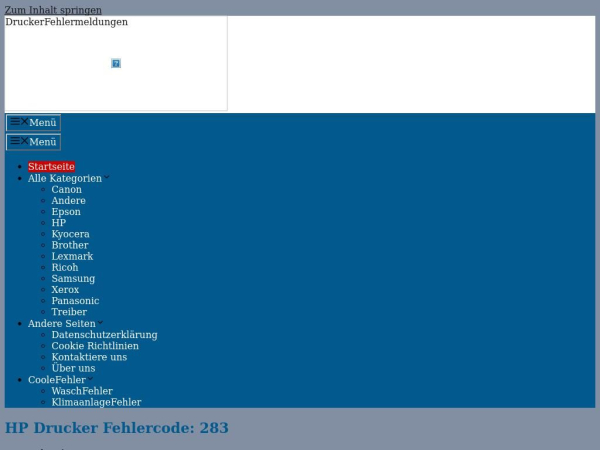Image resolution: width=600 pixels, height=450 pixels.
Task: Select the Xerox category
Action: pos(65,289)
